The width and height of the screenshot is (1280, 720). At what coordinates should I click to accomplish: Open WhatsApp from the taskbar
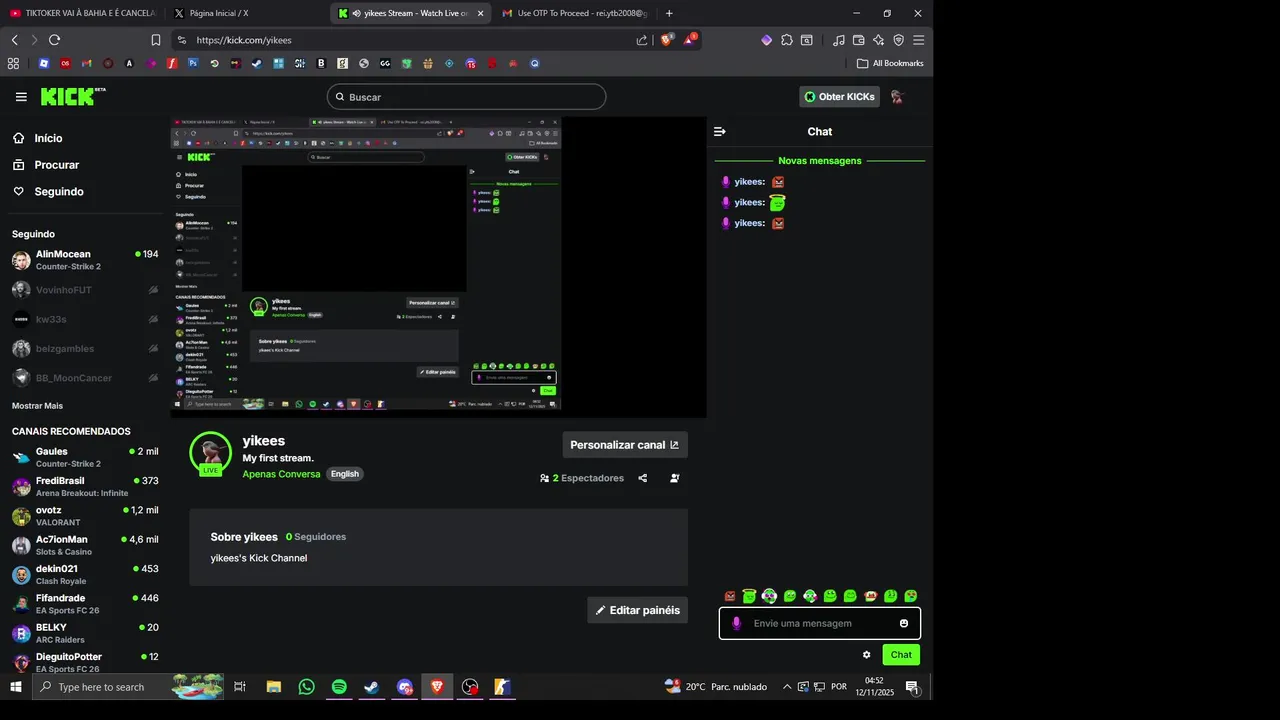(x=306, y=687)
